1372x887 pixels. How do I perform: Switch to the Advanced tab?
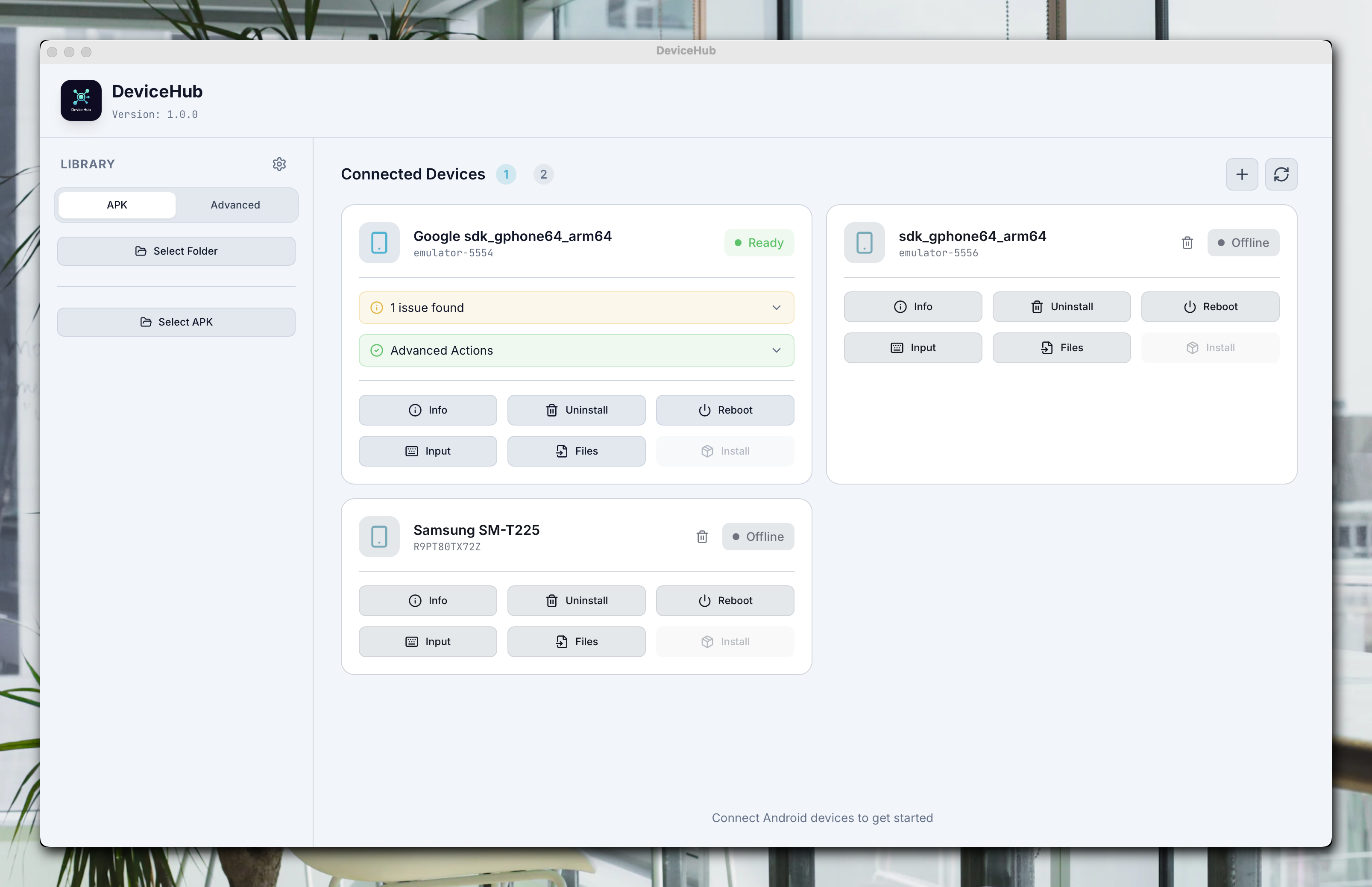(235, 205)
